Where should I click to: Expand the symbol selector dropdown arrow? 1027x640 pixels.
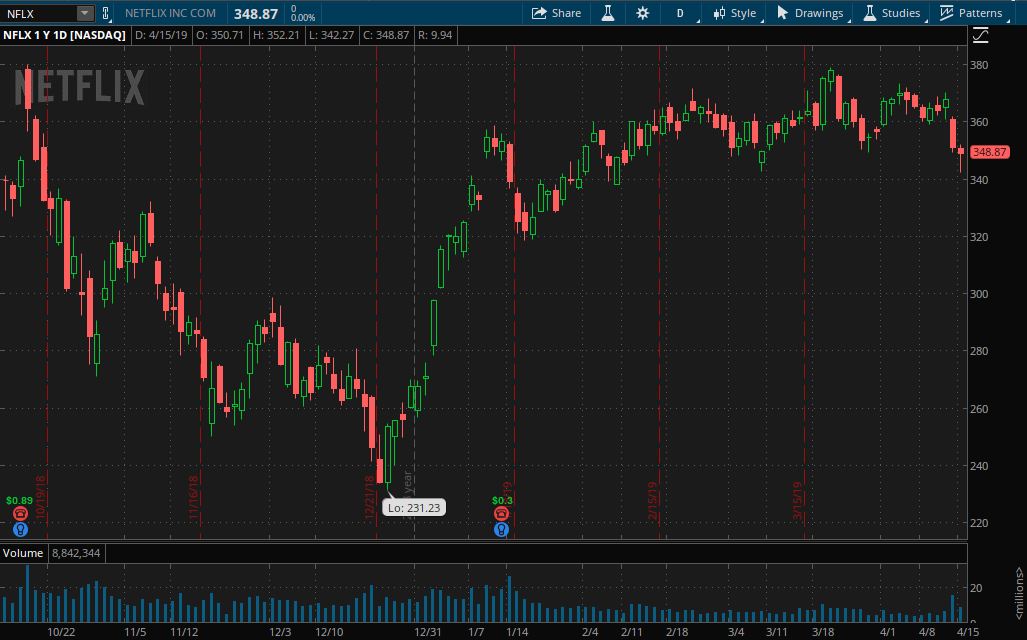tap(84, 13)
